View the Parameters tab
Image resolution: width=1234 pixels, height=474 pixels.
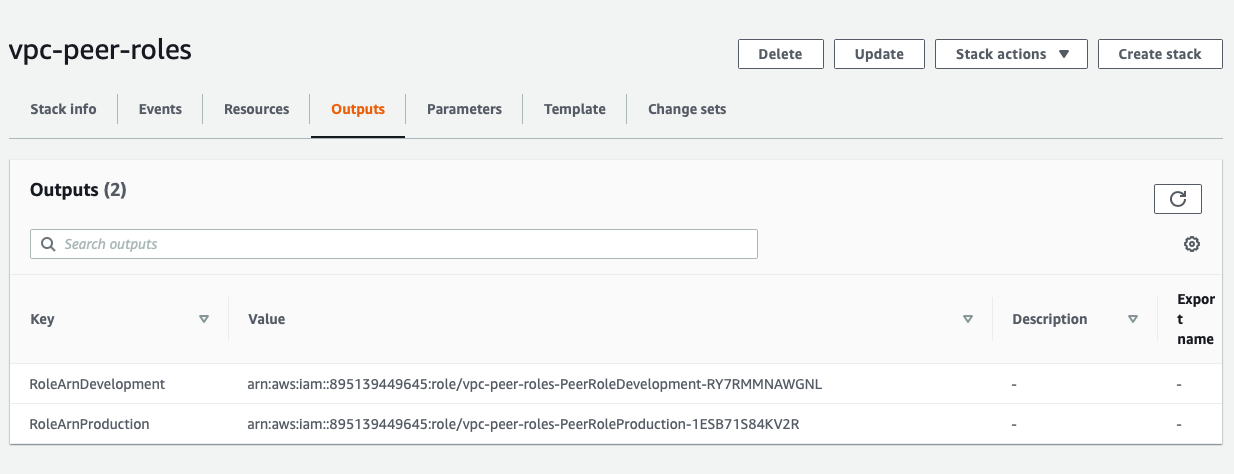tap(464, 109)
